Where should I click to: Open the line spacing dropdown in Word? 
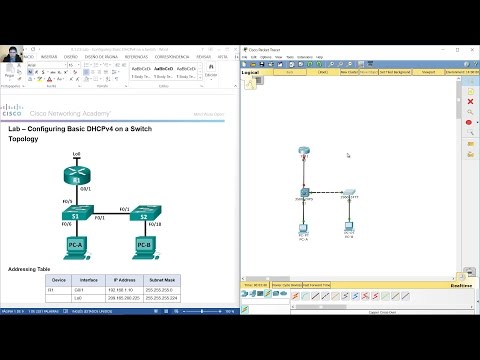pos(115,72)
